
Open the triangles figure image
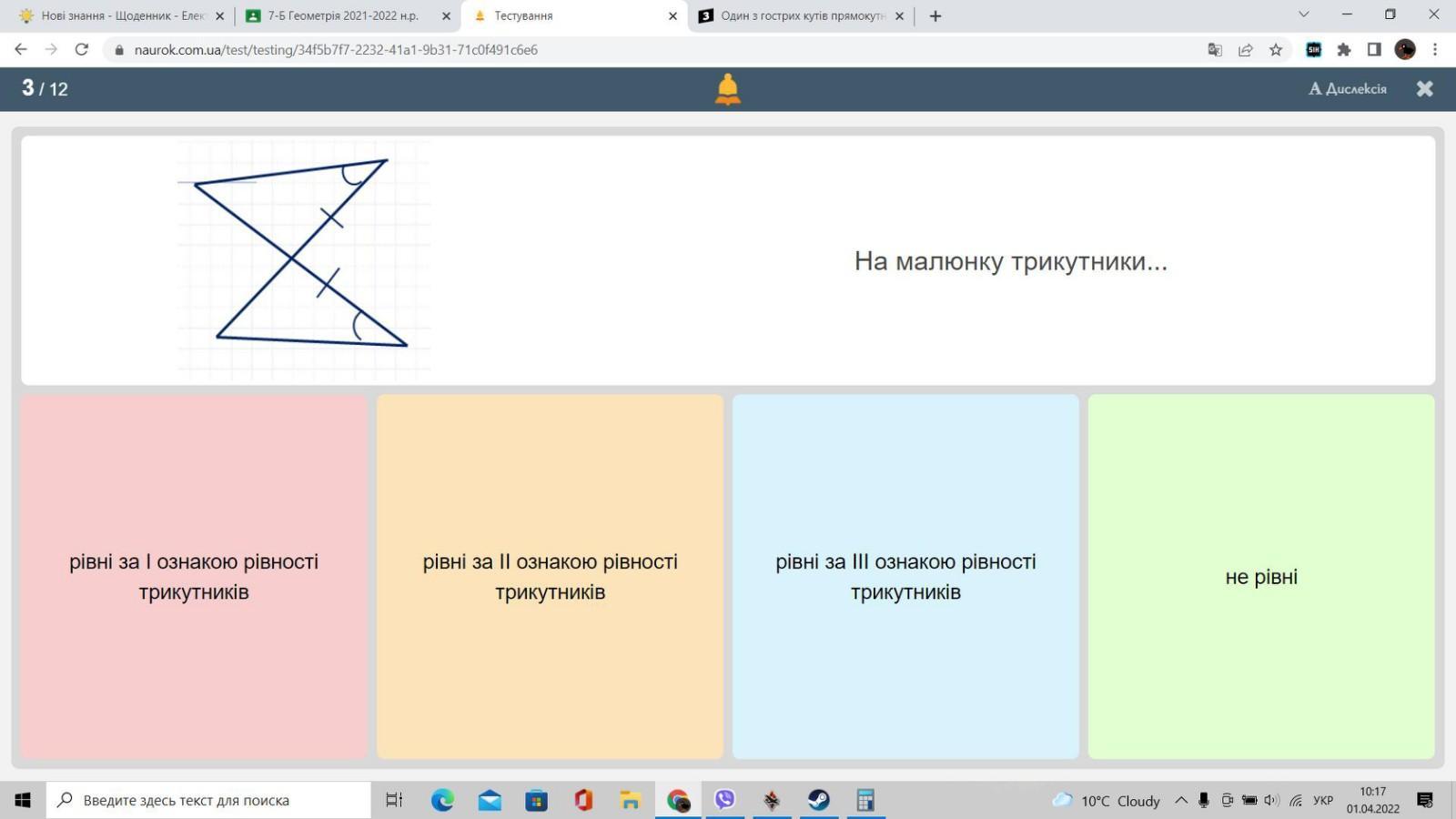tap(304, 260)
